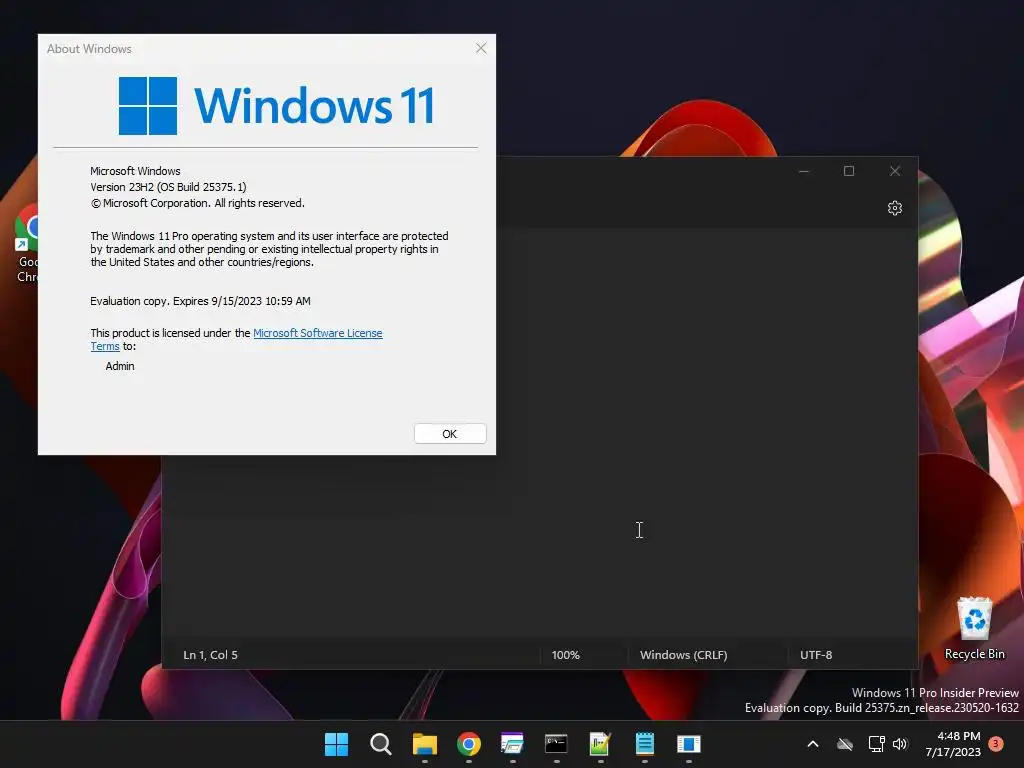1024x768 pixels.
Task: Select Google Chrome desktop shortcut
Action: point(26,243)
